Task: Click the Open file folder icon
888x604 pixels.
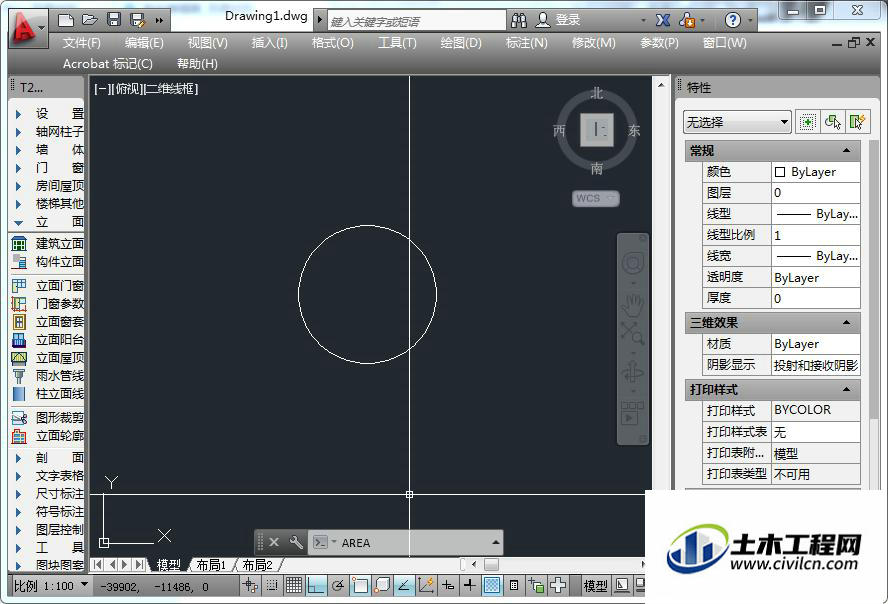Action: 89,20
